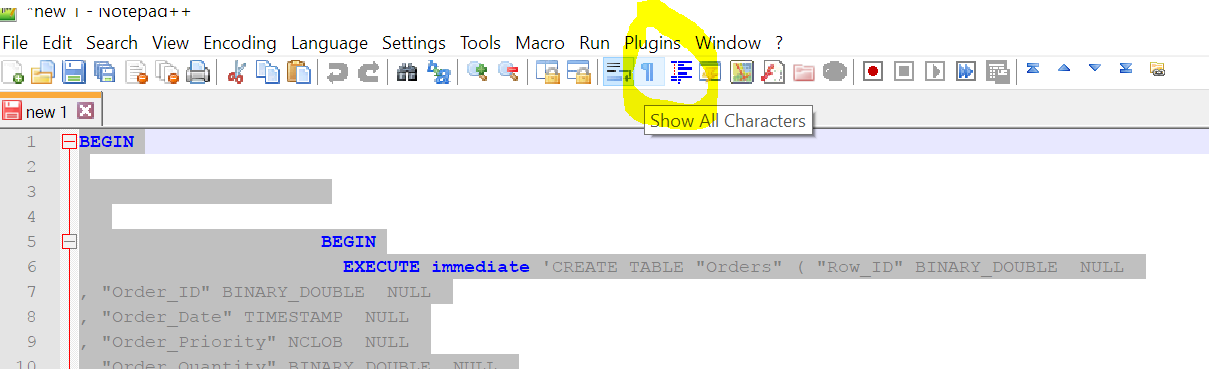Open the Edit menu

(57, 43)
